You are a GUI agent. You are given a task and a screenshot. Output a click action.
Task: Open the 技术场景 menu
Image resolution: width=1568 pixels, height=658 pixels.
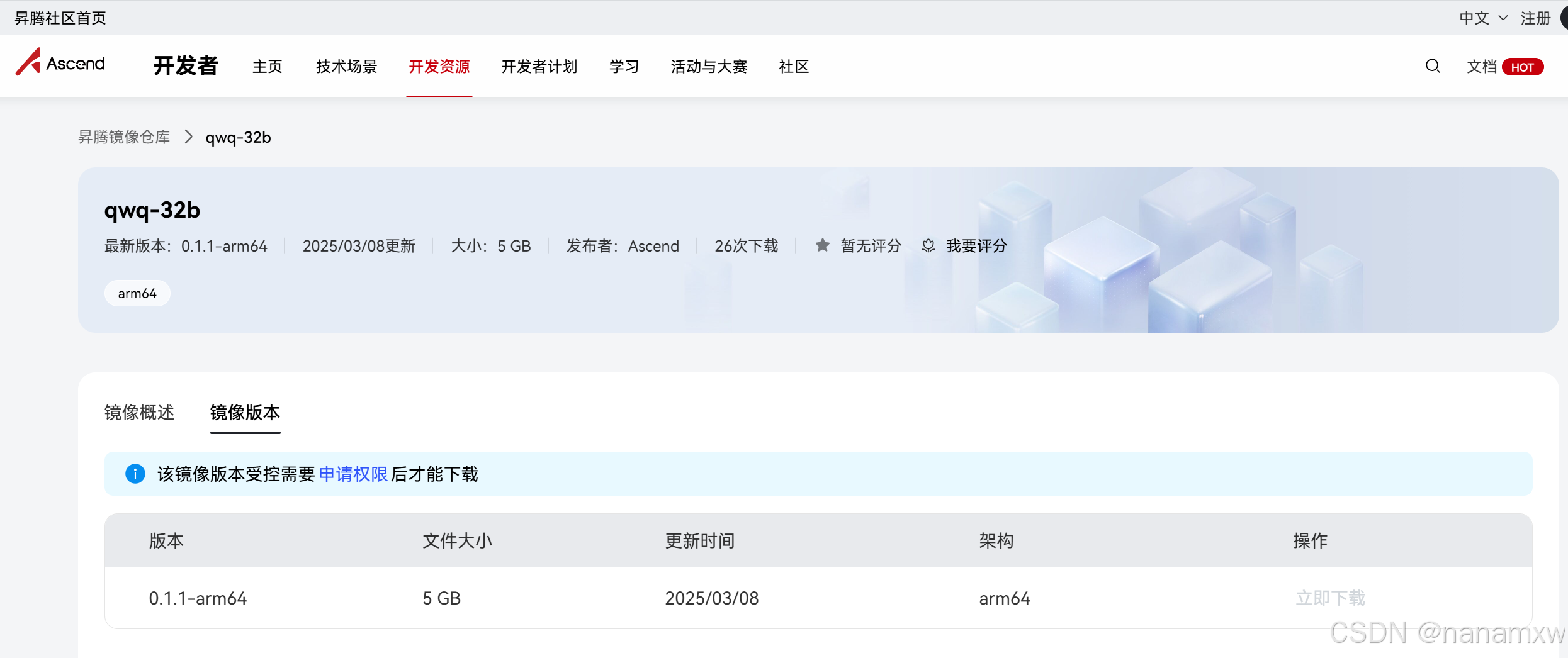point(346,66)
